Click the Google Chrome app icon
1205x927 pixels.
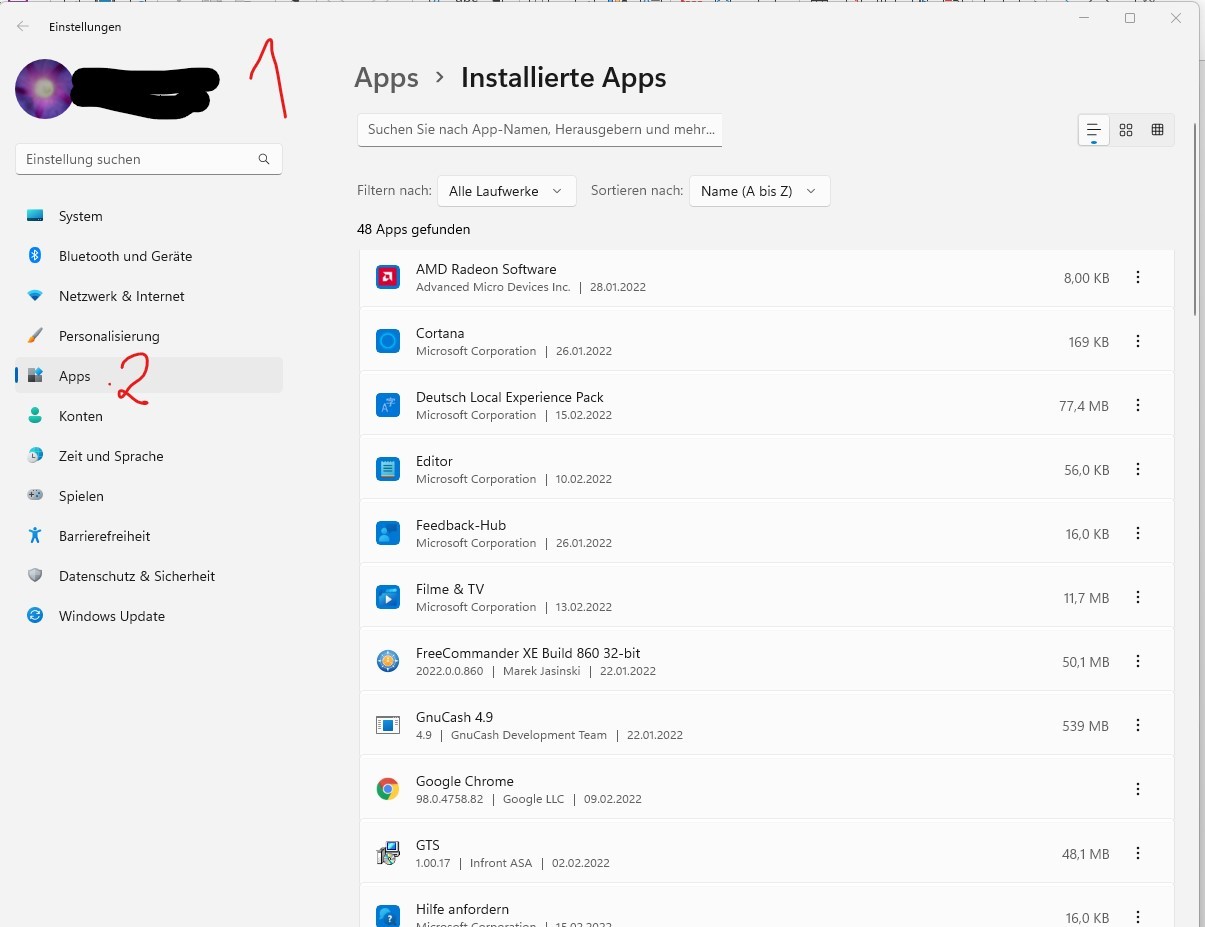pos(388,789)
